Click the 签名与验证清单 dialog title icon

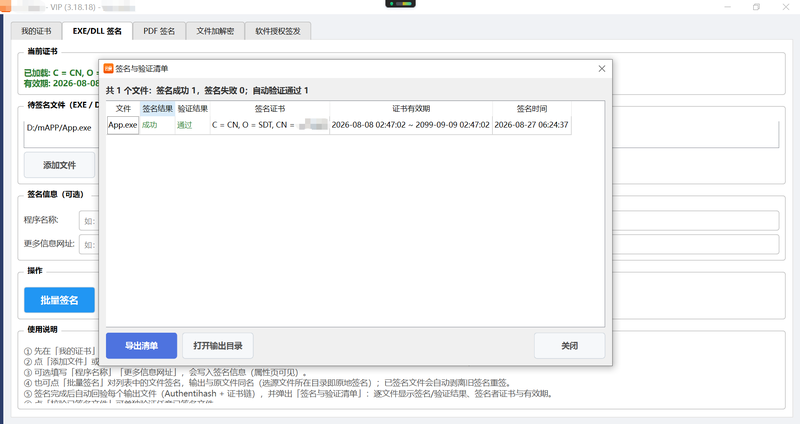(108, 68)
